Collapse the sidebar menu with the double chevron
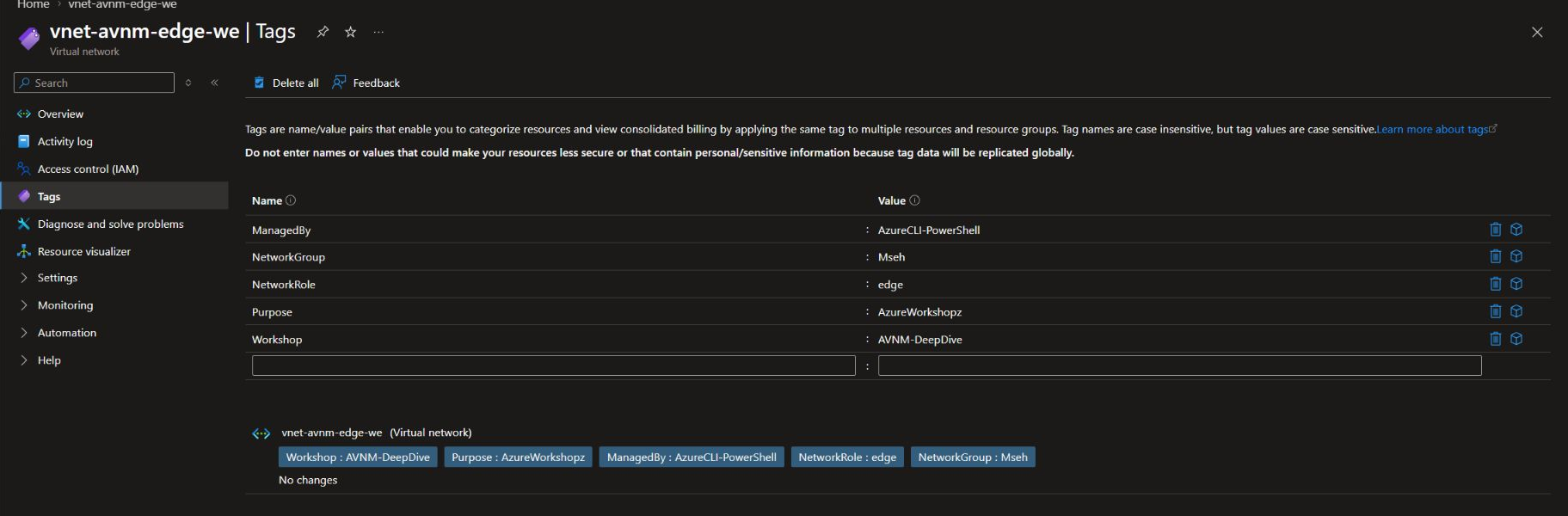 coord(214,83)
